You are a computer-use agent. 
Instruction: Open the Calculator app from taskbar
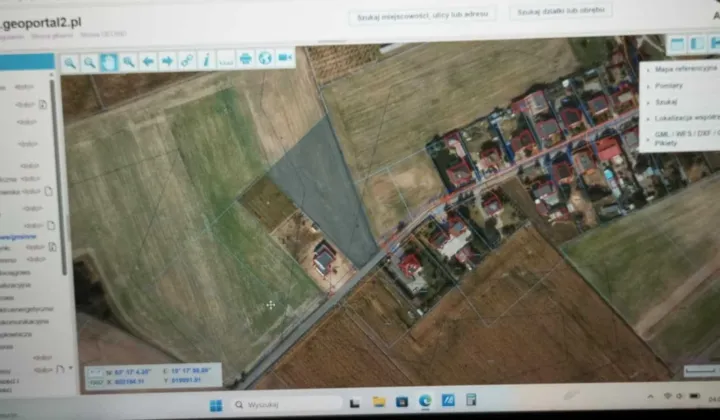[x=471, y=399]
